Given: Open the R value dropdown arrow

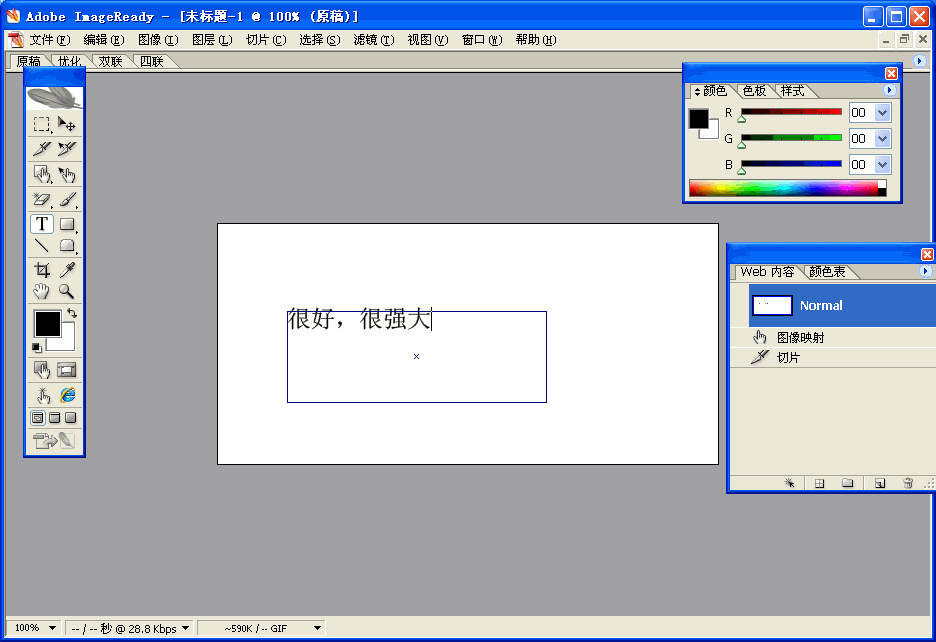Looking at the screenshot, I should [x=882, y=113].
